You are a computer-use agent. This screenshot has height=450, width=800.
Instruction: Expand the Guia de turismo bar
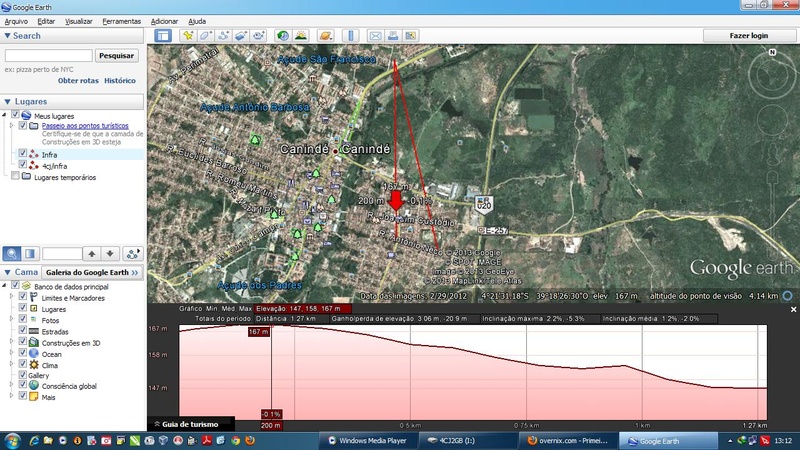tap(191, 424)
